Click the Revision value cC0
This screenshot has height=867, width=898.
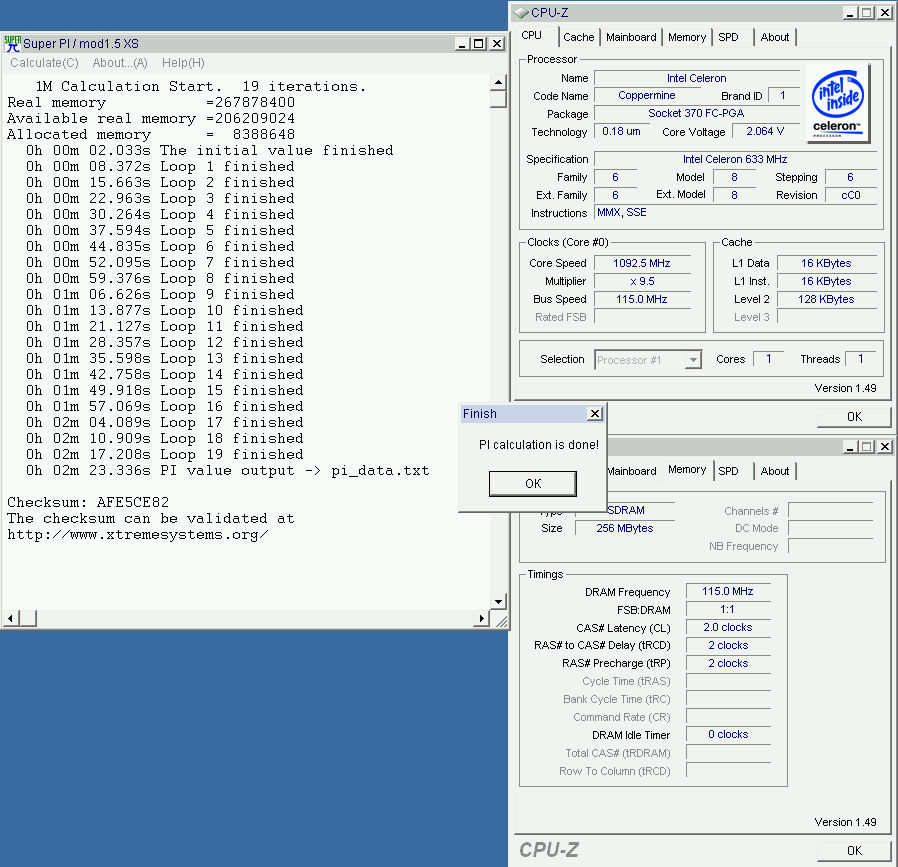pyautogui.click(x=850, y=195)
